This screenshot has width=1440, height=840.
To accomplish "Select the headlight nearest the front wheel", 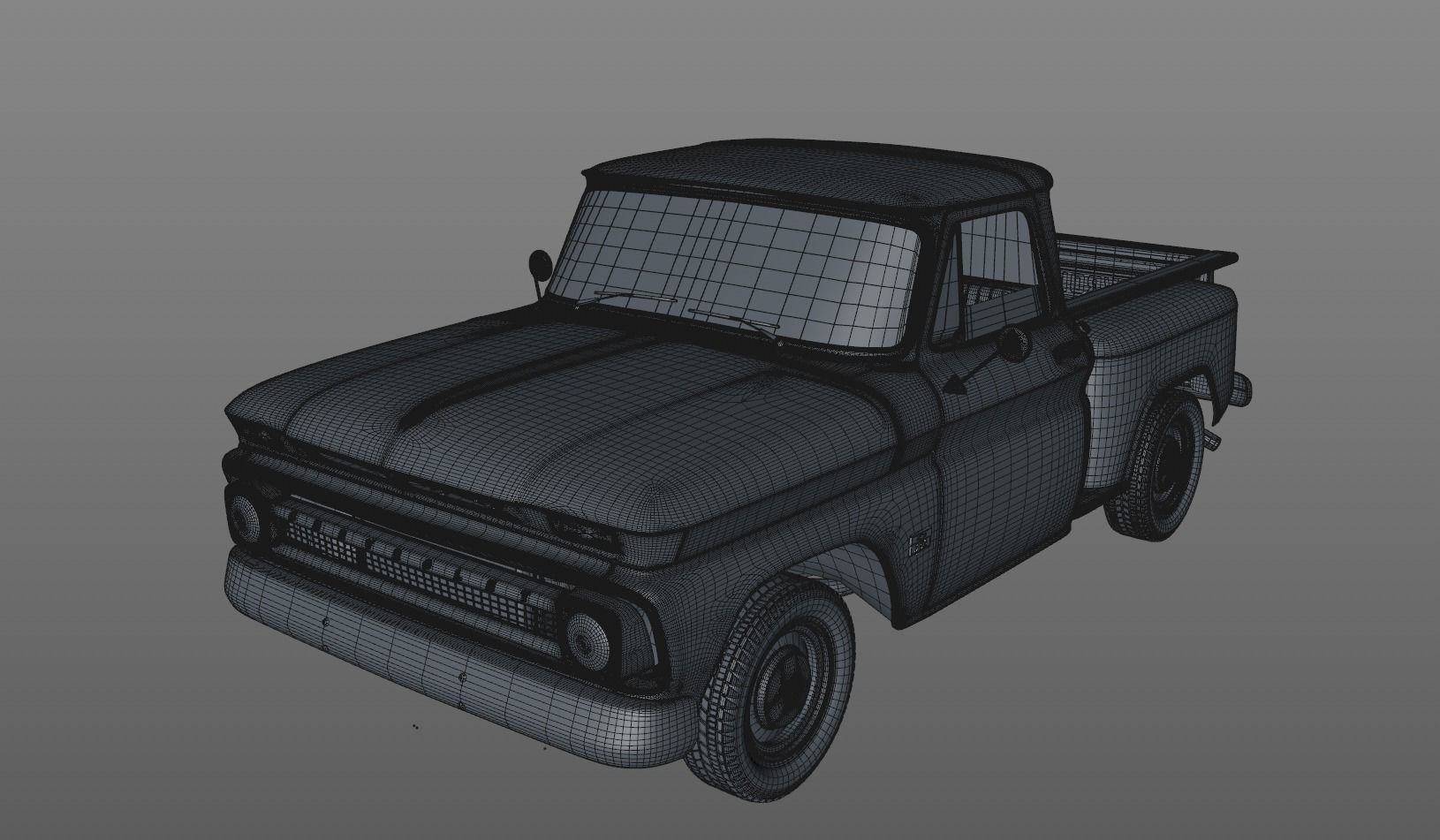I will (x=586, y=639).
